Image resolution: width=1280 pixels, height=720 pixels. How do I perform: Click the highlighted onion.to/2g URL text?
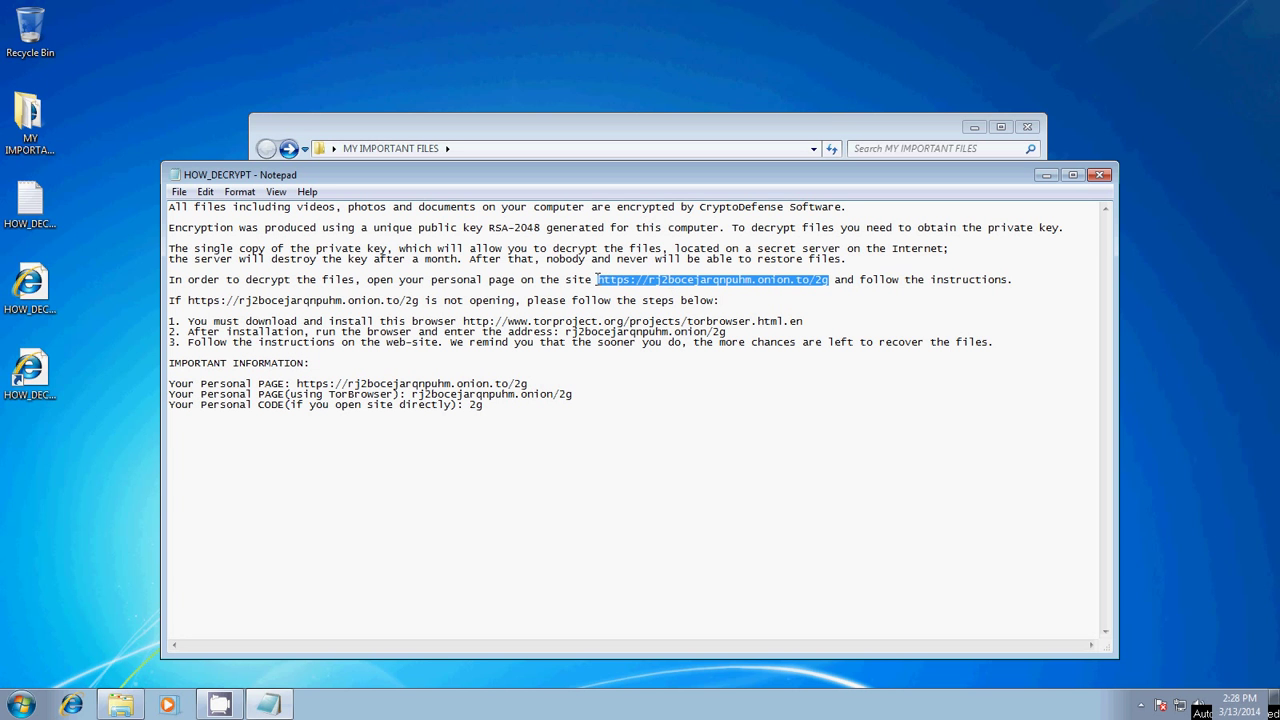[x=713, y=280]
